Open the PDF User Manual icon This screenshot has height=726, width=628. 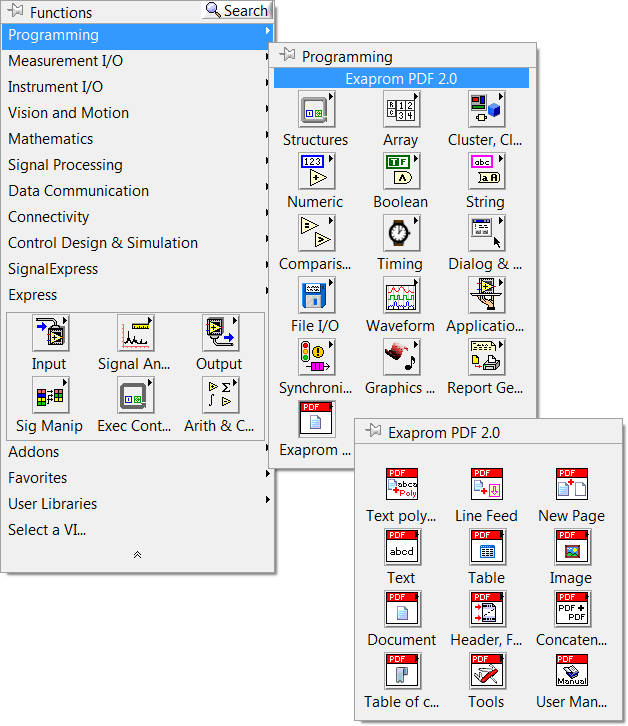tap(572, 670)
